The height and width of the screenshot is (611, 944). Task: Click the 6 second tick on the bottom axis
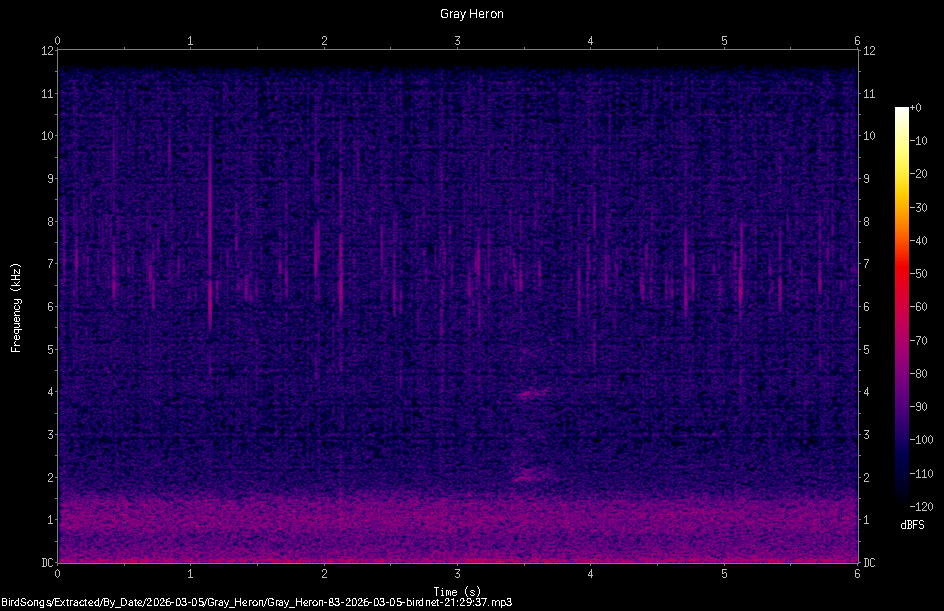coord(857,574)
